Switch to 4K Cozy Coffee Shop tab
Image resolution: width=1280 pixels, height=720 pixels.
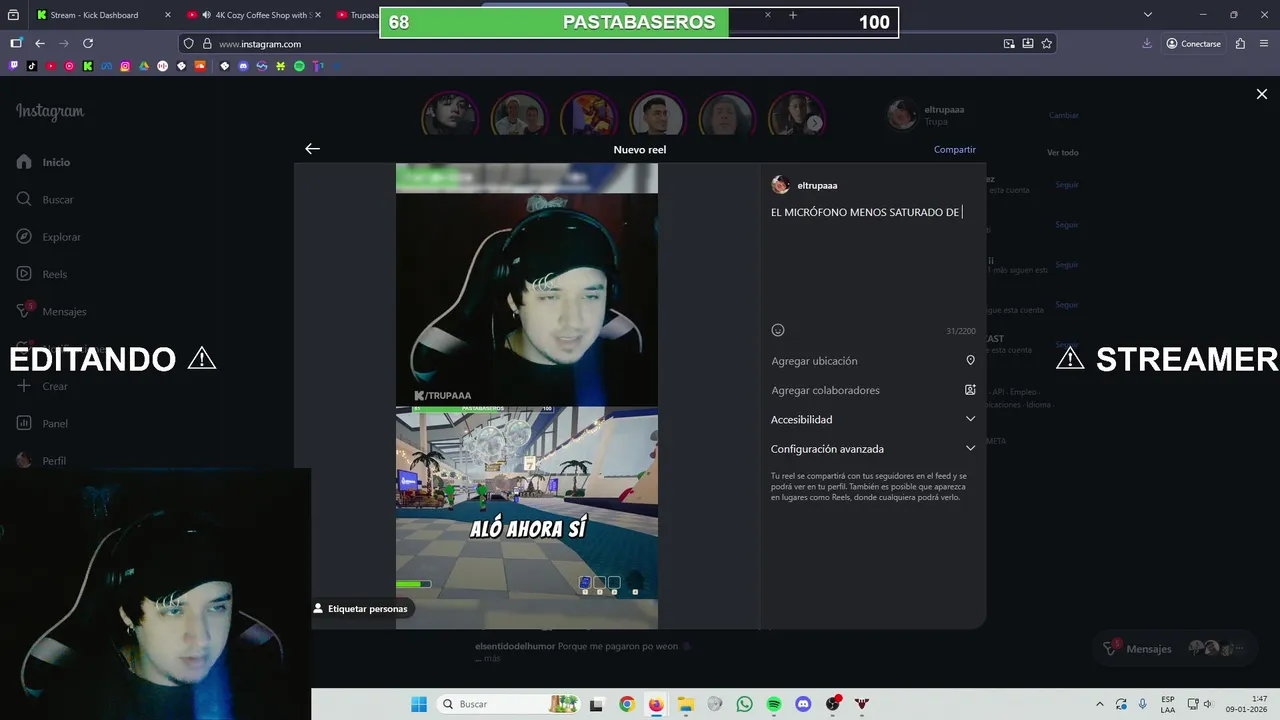click(255, 15)
